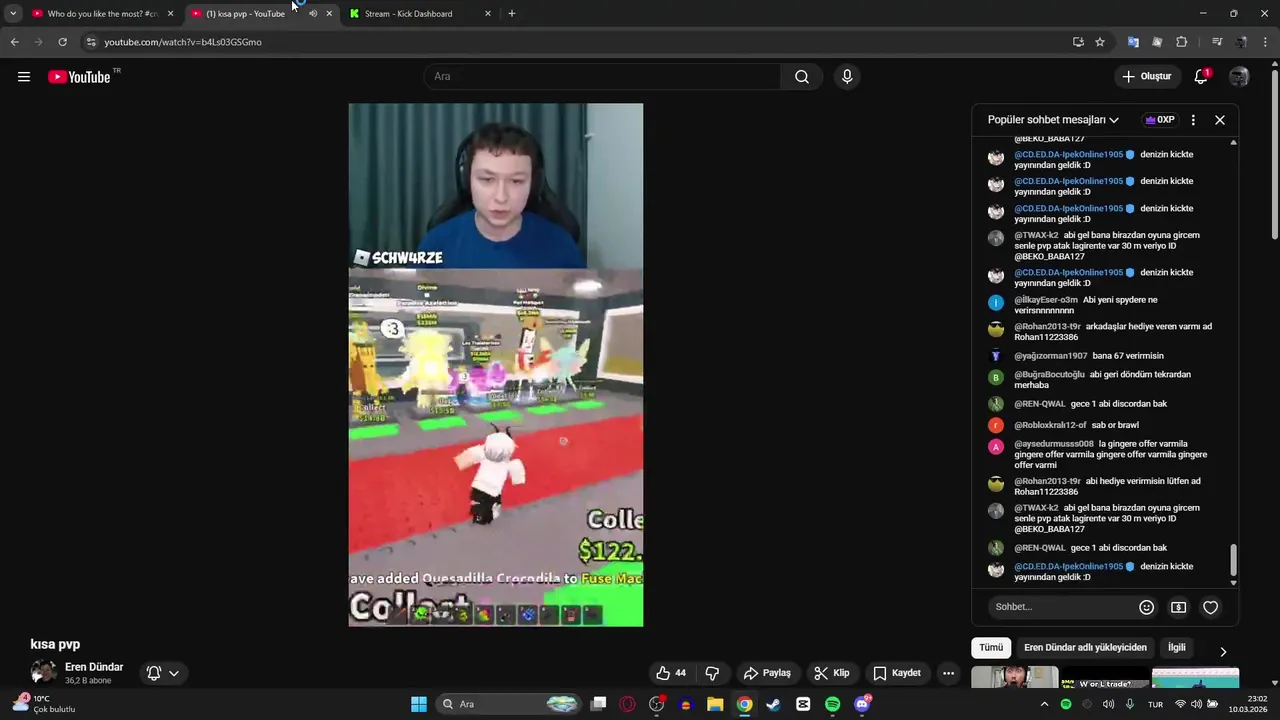Open the extensions puzzle menu
Image resolution: width=1280 pixels, height=720 pixels.
[1182, 42]
